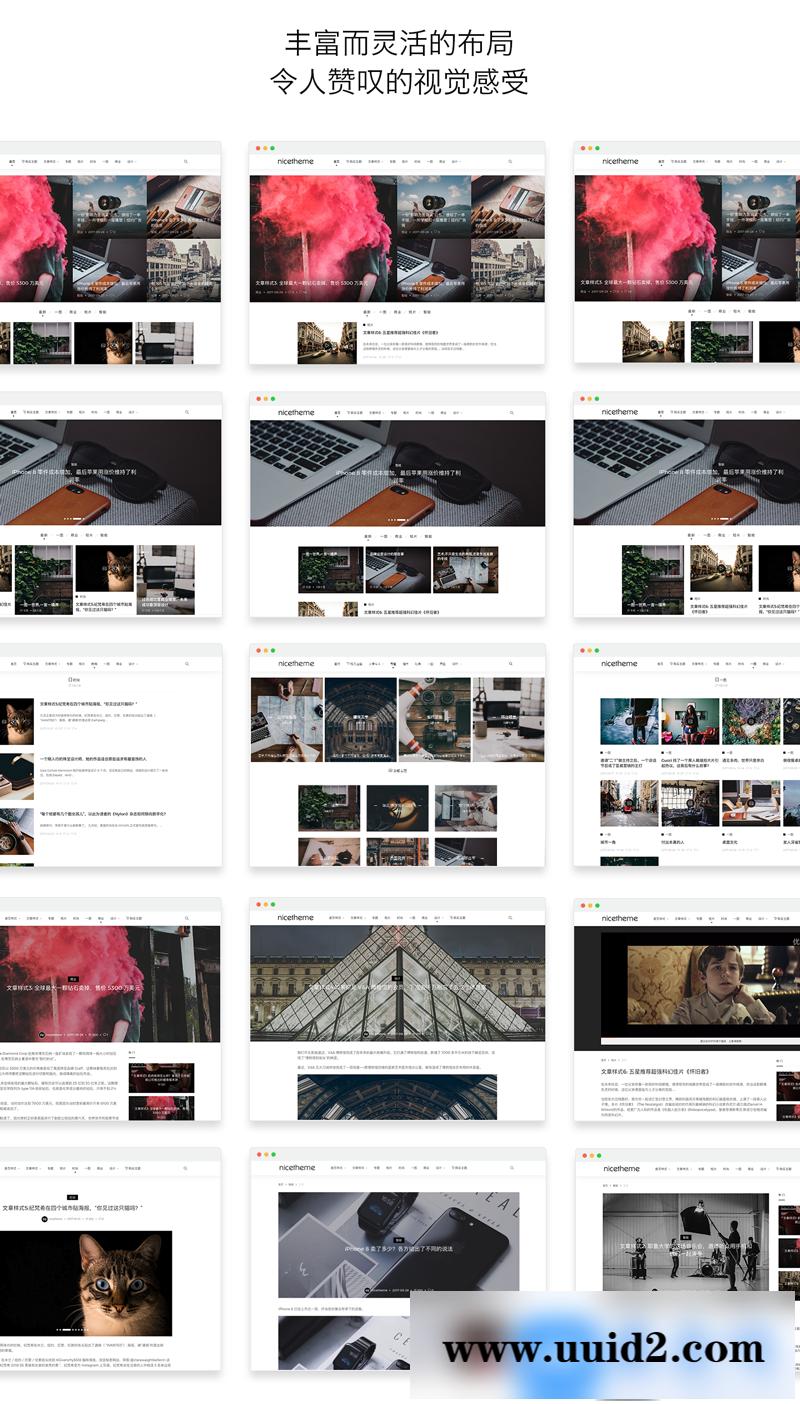Click nicetheme logo in top-center mockup
Image resolution: width=800 pixels, height=1404 pixels.
295,161
